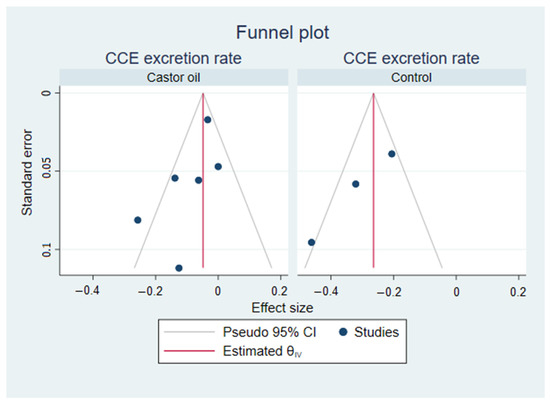Click the study dot at zero effect size
This screenshot has height=405, width=550.
click(218, 166)
